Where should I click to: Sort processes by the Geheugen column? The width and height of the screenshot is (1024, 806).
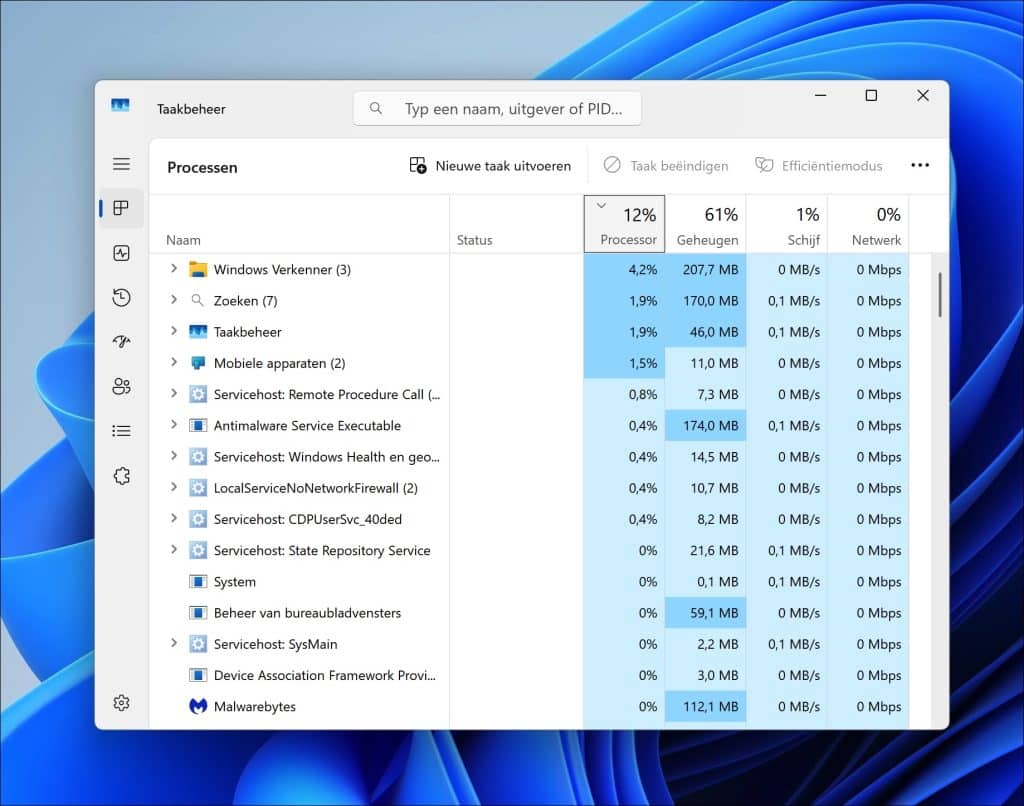pos(708,225)
